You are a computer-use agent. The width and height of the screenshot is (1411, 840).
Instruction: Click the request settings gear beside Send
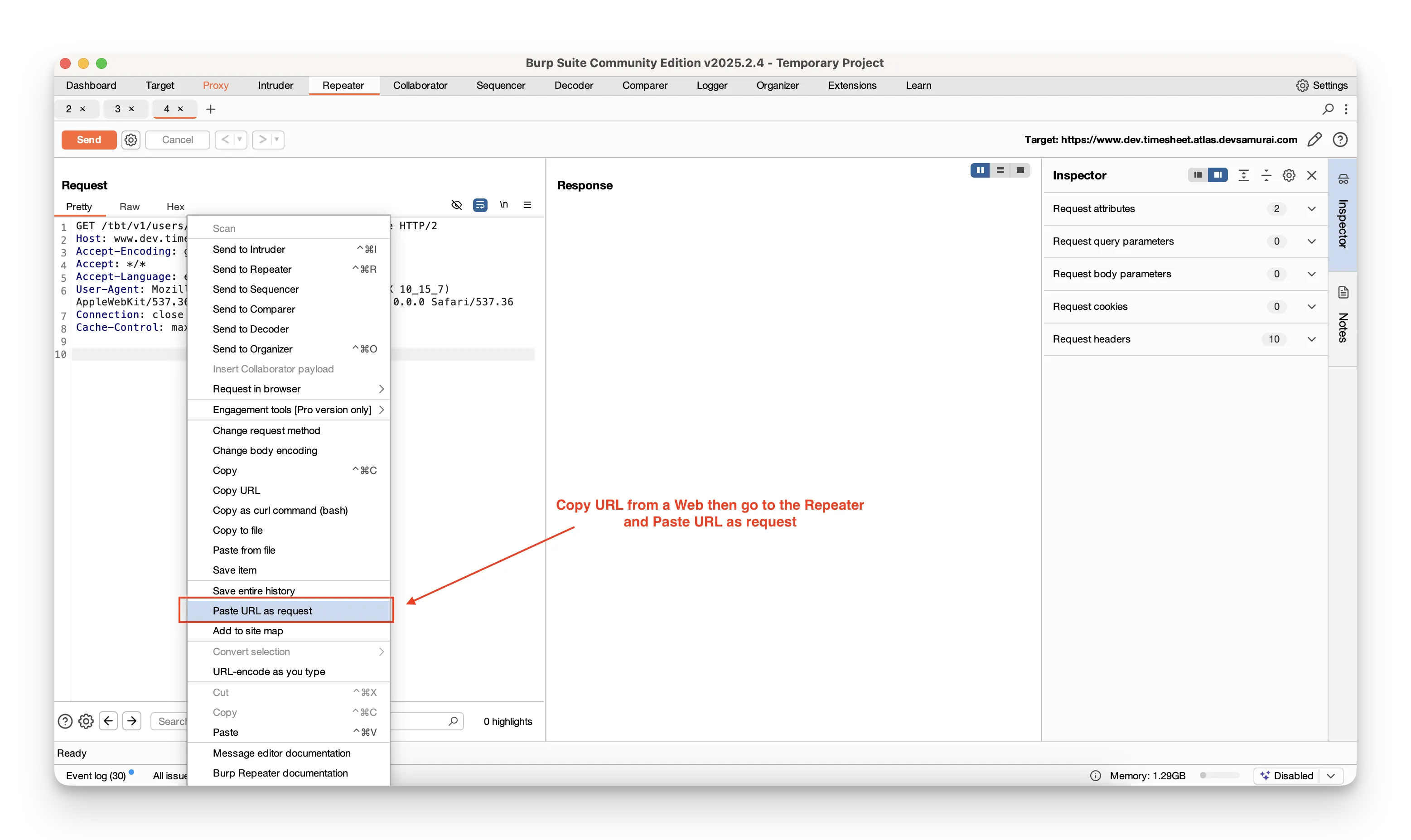131,140
